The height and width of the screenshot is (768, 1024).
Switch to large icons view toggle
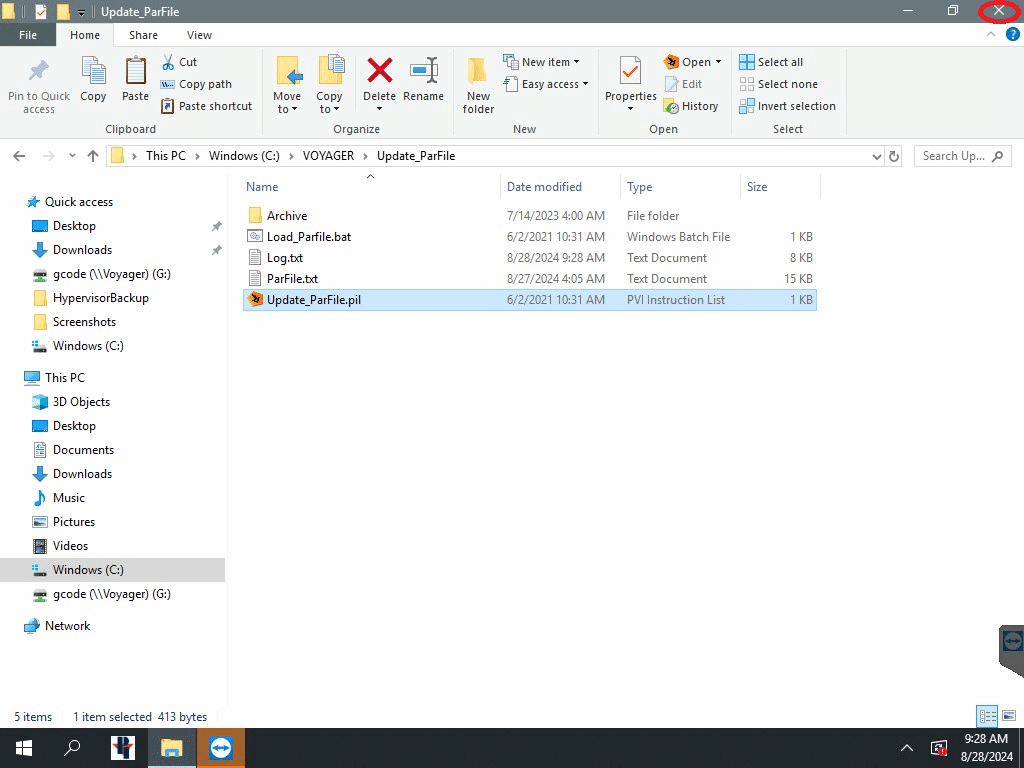pos(1008,716)
